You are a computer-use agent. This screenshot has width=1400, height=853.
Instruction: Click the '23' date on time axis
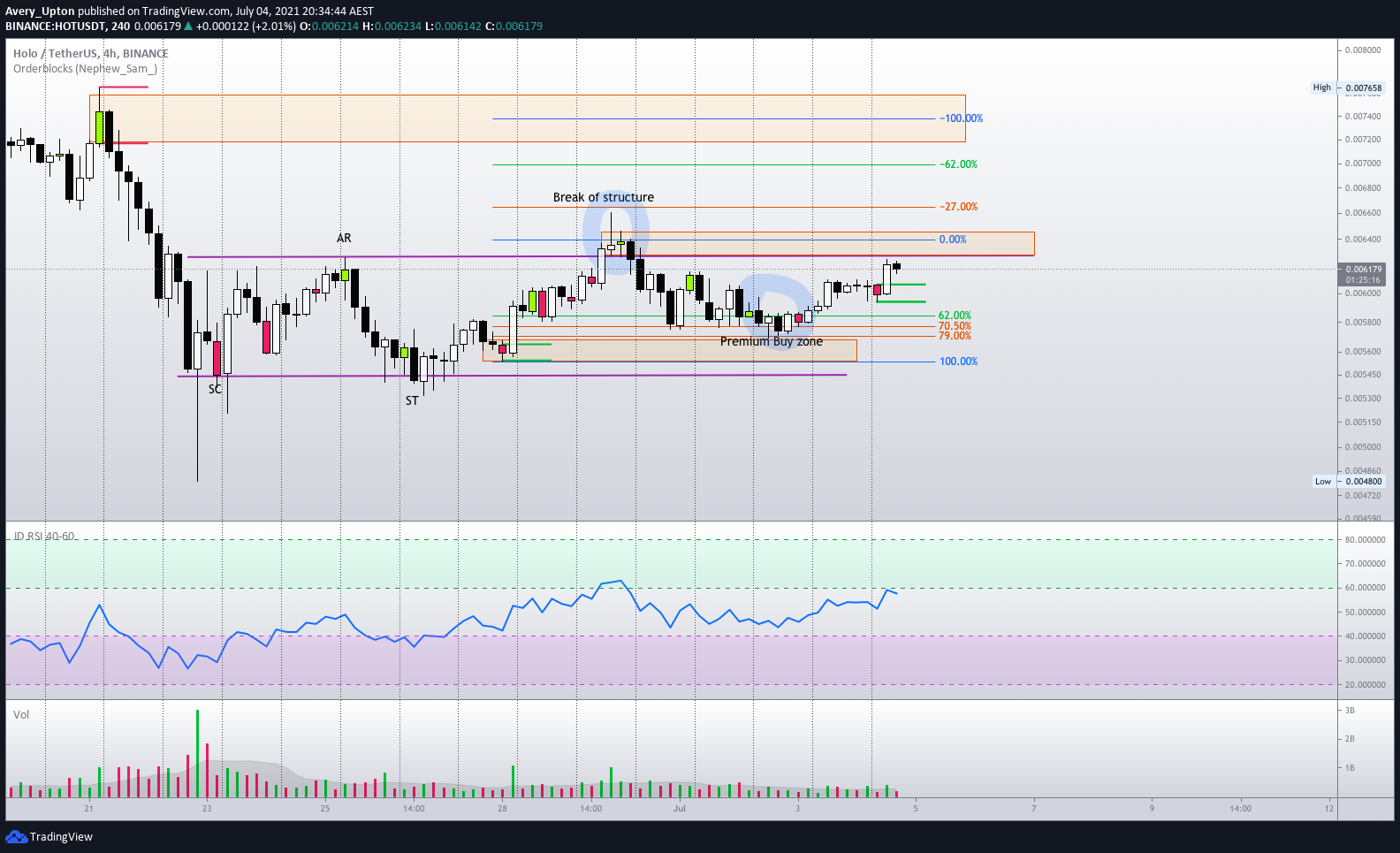206,808
